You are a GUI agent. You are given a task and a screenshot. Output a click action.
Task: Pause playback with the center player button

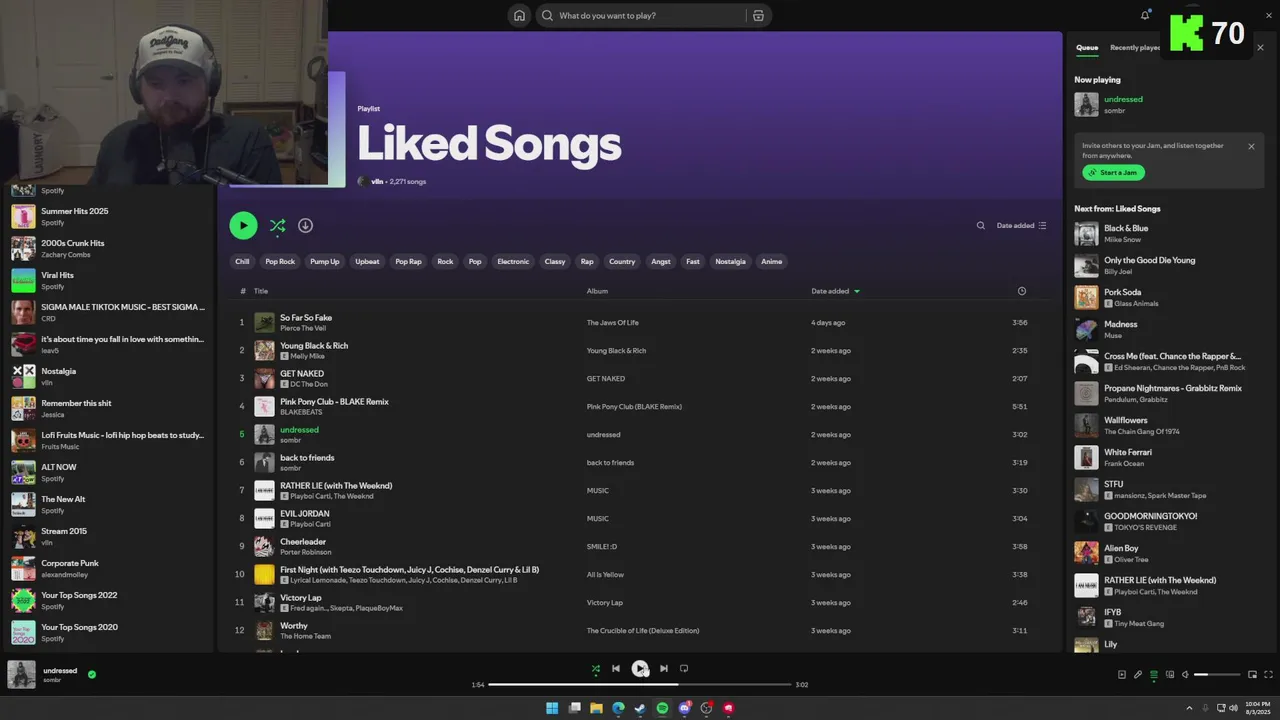640,668
